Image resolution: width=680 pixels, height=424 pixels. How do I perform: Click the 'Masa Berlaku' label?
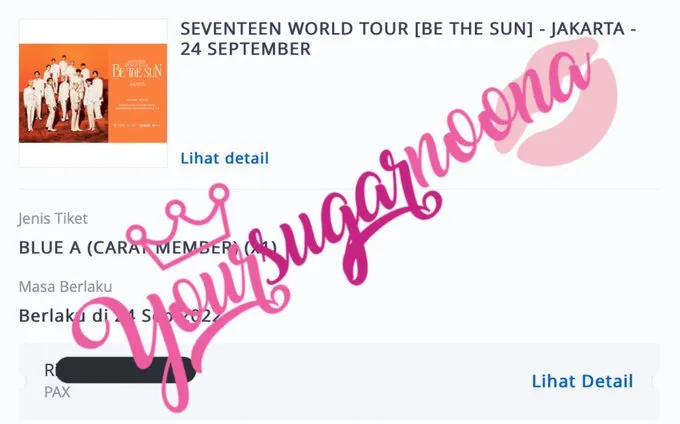coord(65,287)
